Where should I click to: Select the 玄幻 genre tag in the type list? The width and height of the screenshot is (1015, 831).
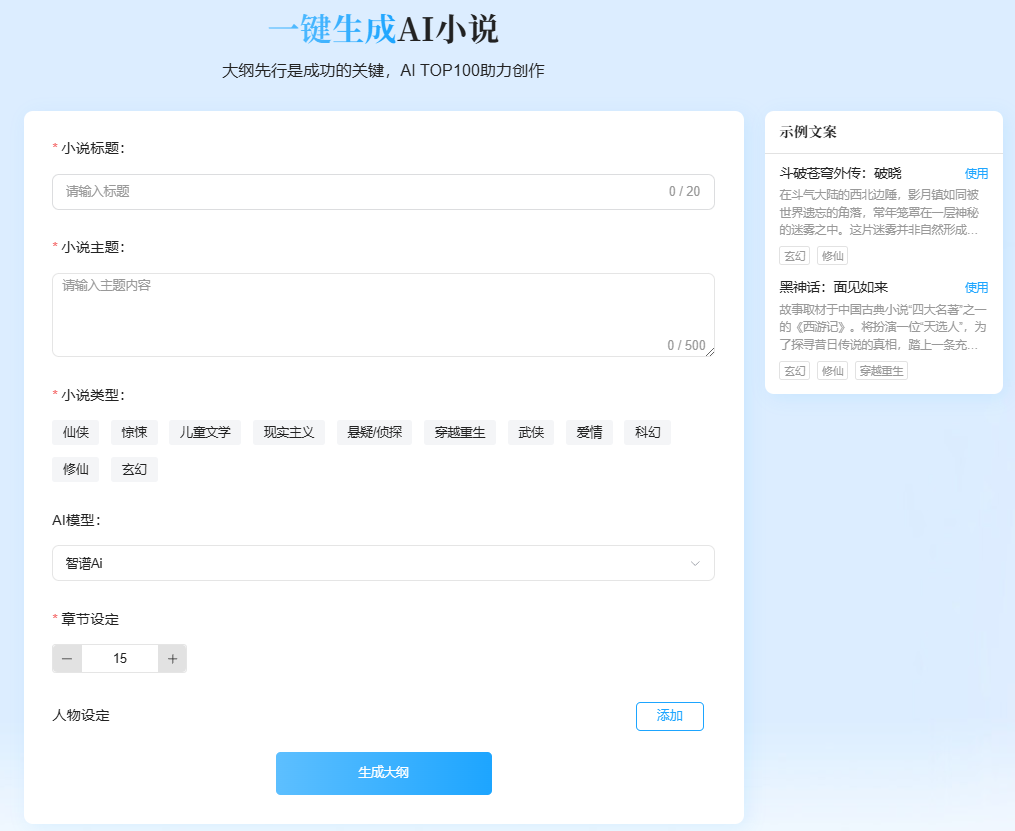pos(134,469)
